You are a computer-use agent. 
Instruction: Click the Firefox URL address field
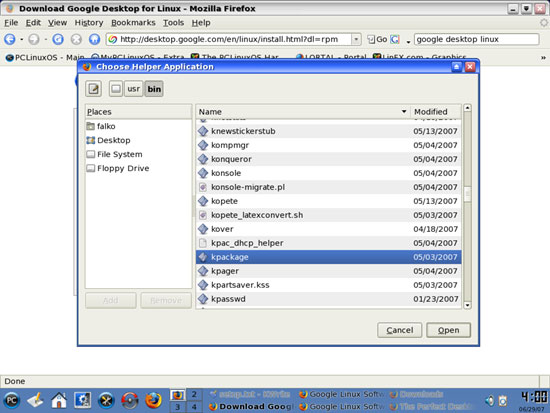(x=229, y=39)
